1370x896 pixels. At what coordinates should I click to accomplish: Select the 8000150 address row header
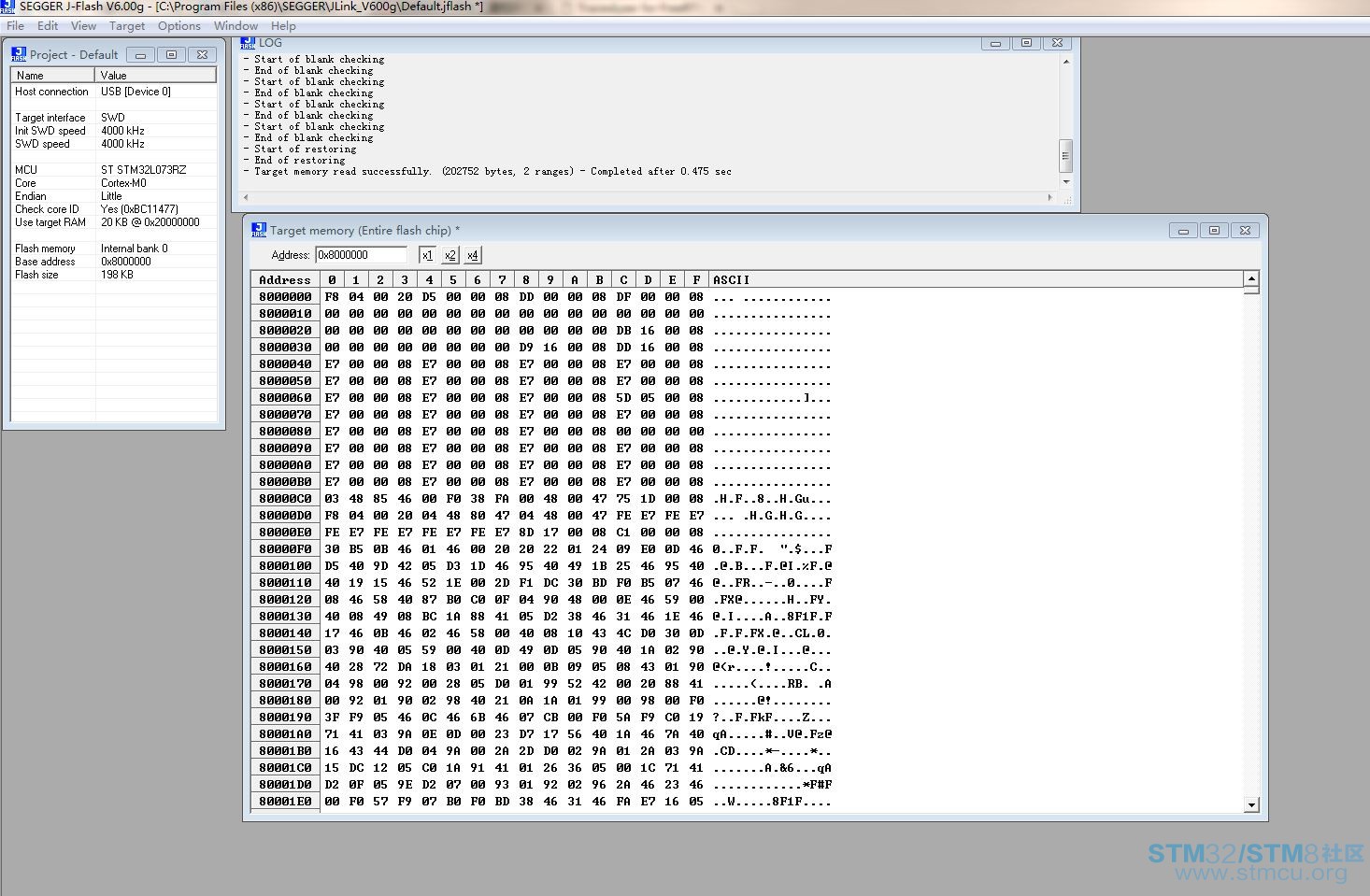(285, 650)
